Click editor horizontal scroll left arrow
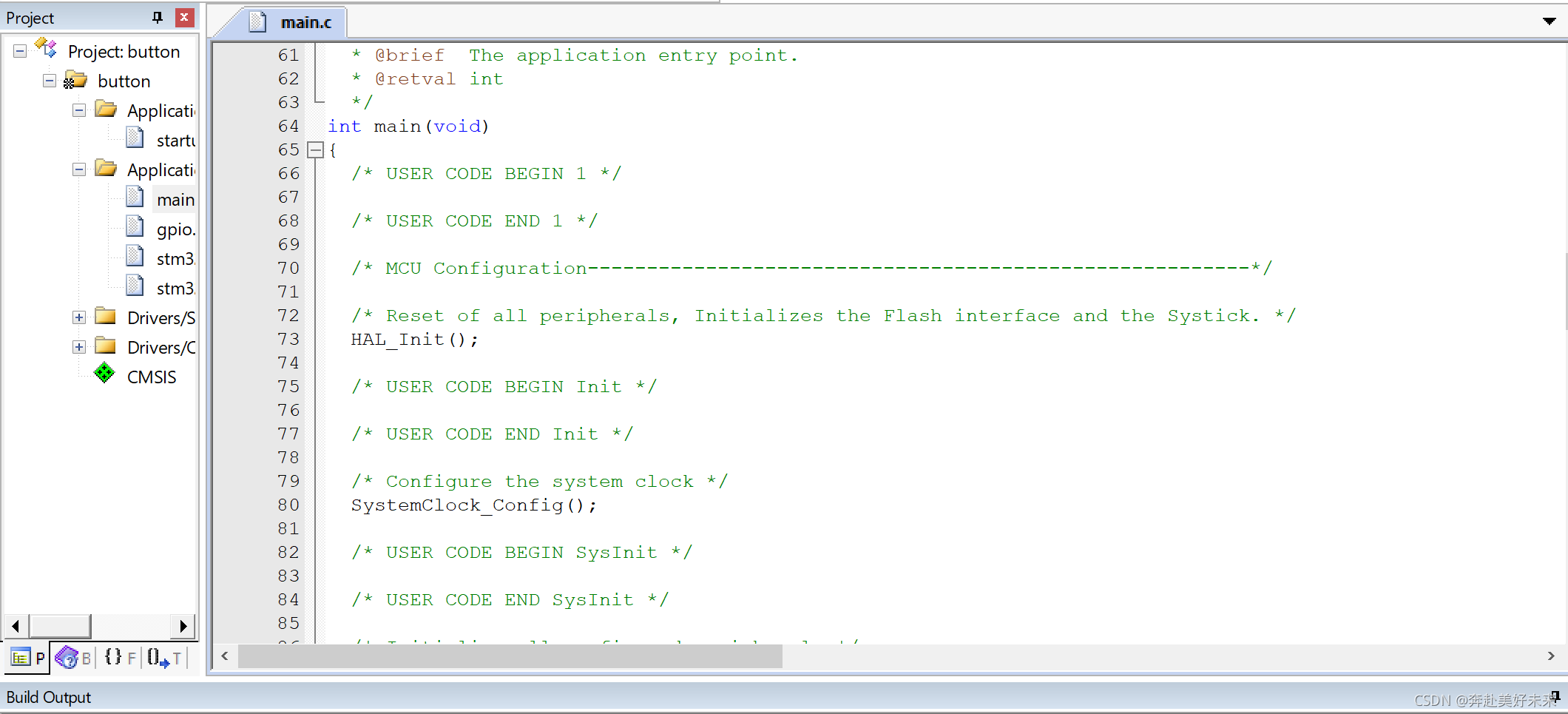Screen dimensions: 1568x714 pyautogui.click(x=225, y=656)
